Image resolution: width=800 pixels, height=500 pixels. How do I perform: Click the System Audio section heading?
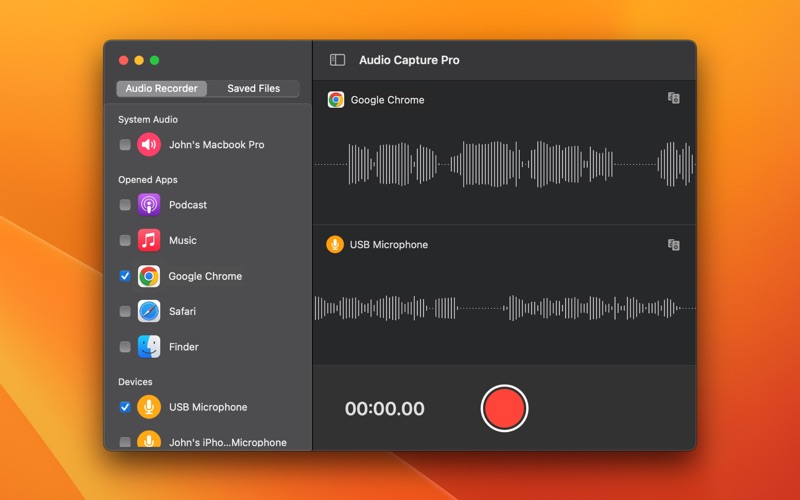pyautogui.click(x=148, y=119)
